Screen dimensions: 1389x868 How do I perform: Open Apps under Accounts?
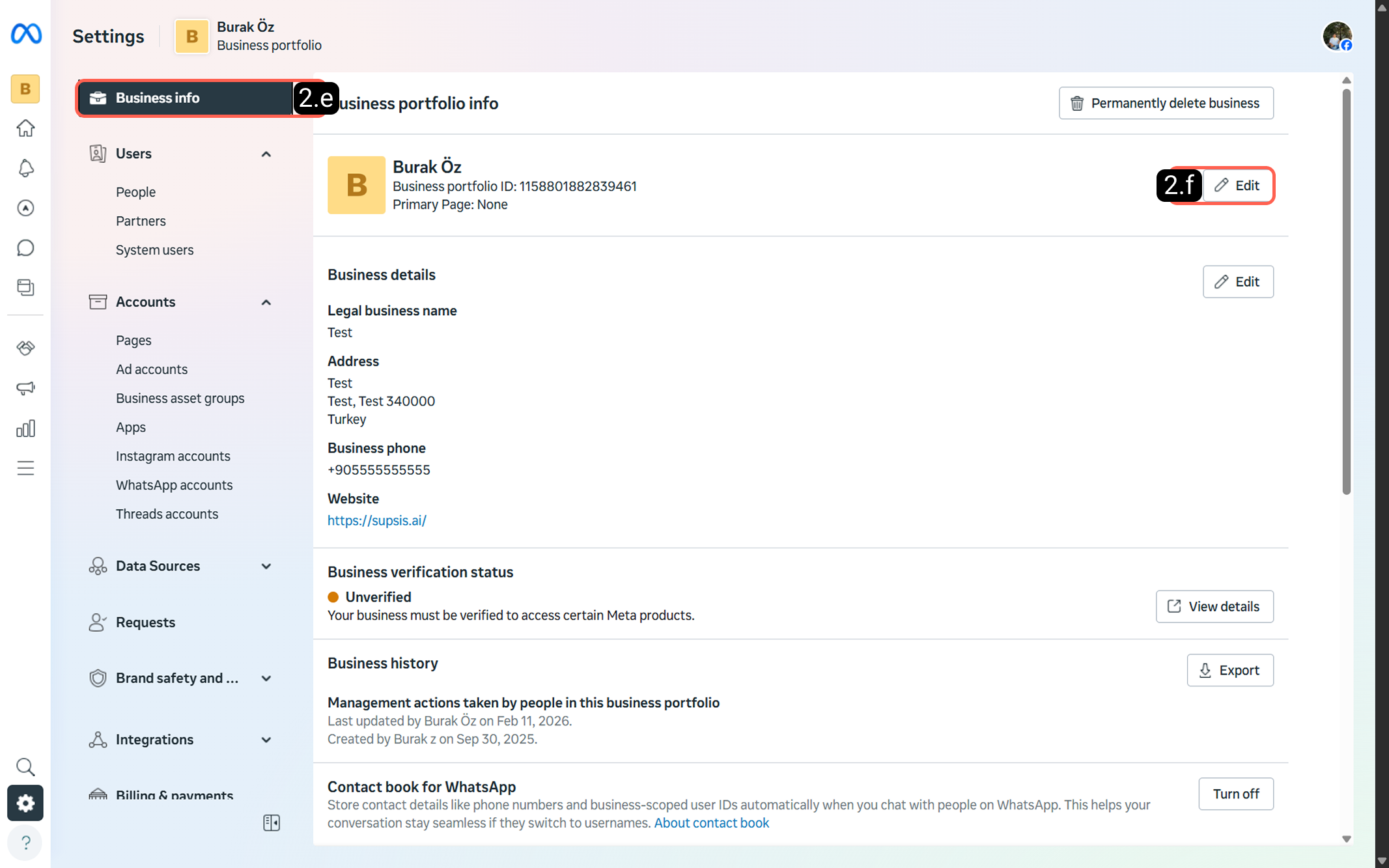click(x=131, y=427)
